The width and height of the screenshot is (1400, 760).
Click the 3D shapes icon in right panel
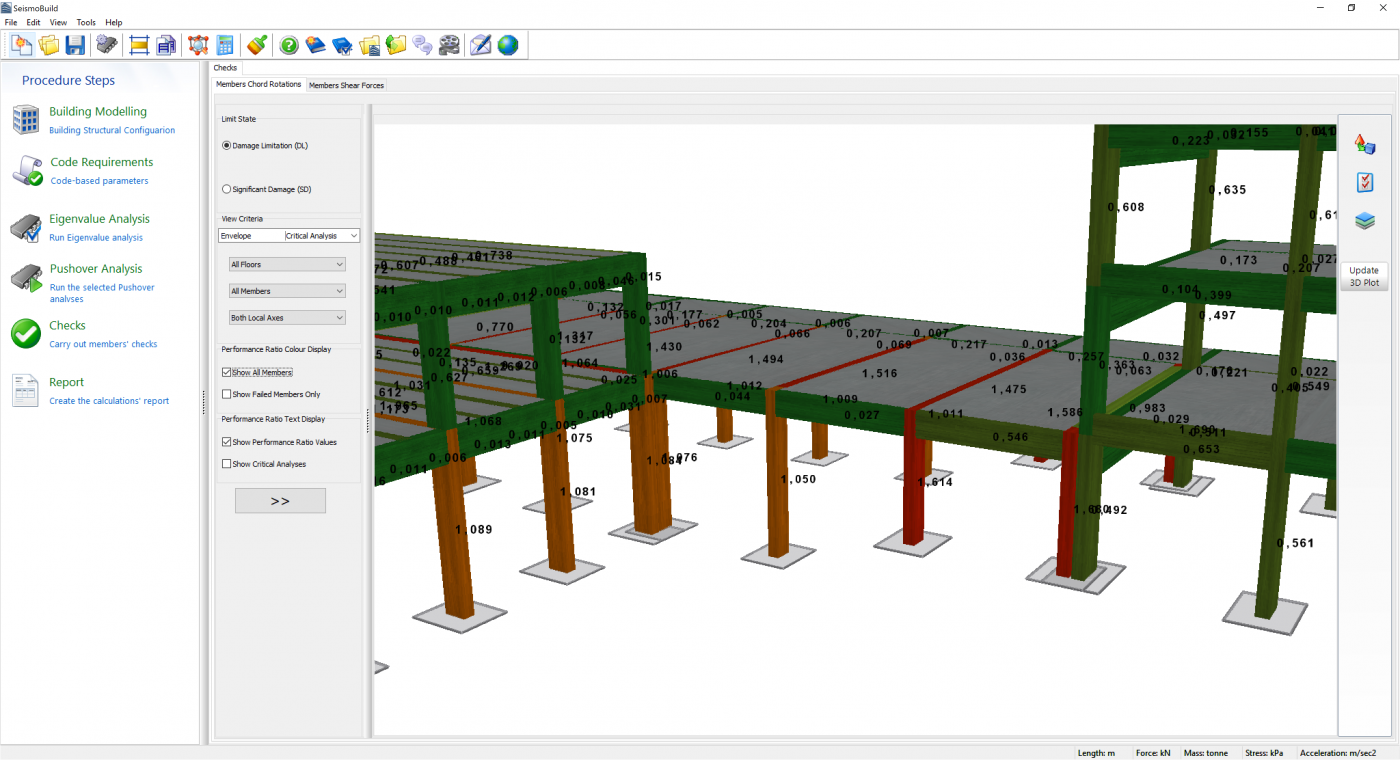coord(1364,144)
